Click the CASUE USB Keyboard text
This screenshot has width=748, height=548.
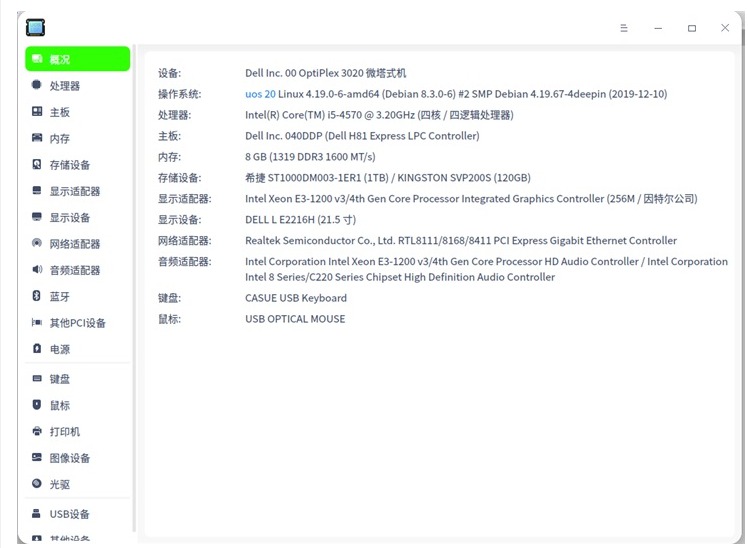pos(296,298)
